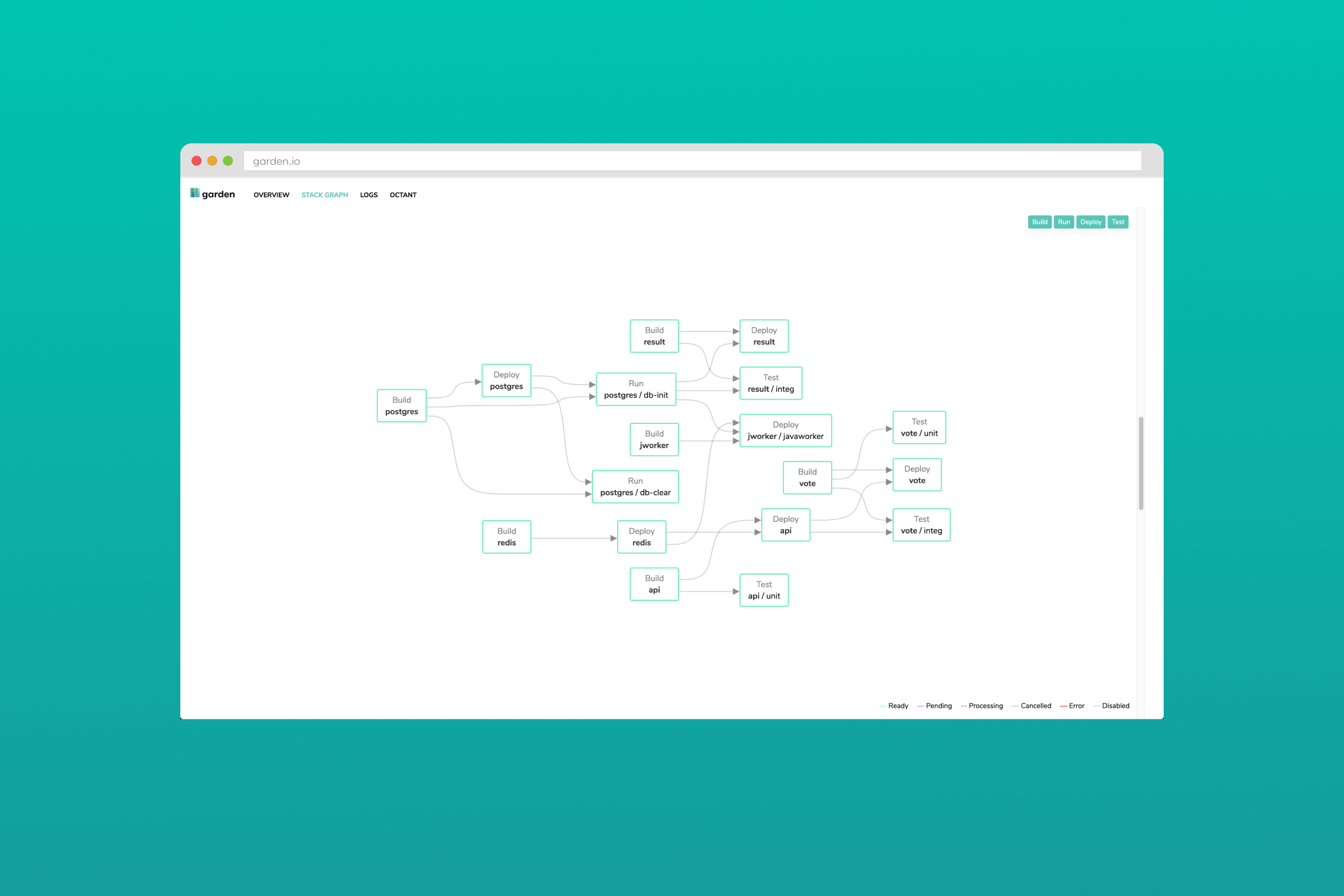1344x896 pixels.
Task: Toggle the Deploy filter
Action: click(x=1091, y=222)
